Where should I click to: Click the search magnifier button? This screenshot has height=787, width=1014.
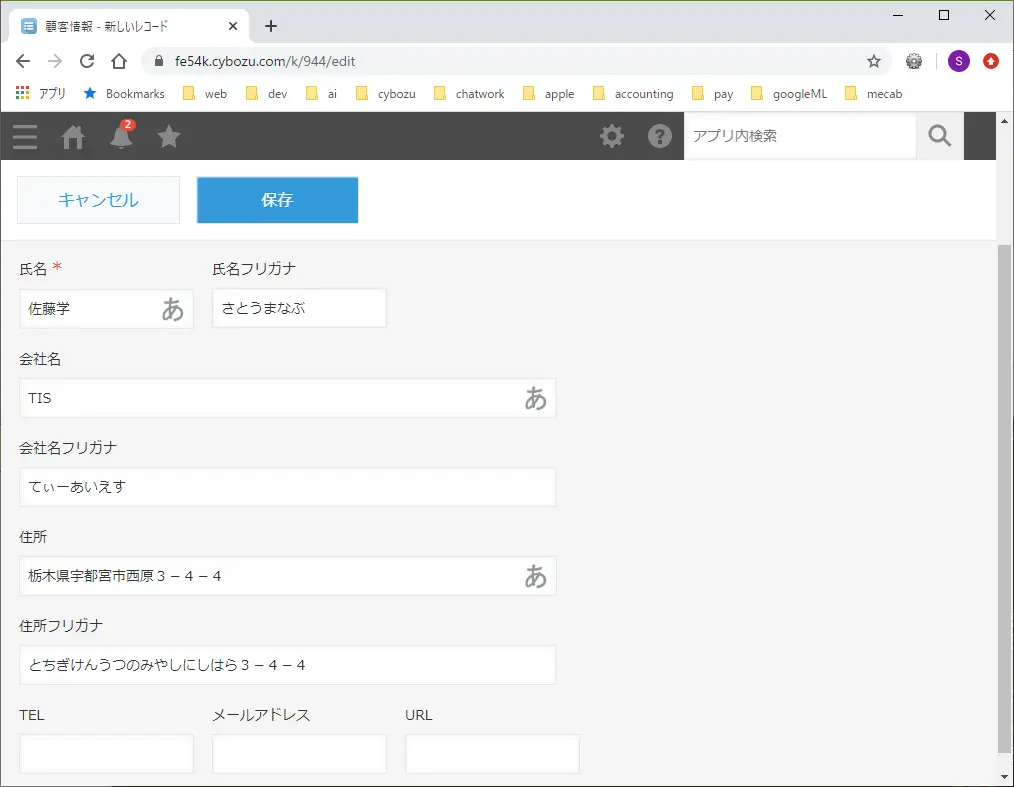940,136
